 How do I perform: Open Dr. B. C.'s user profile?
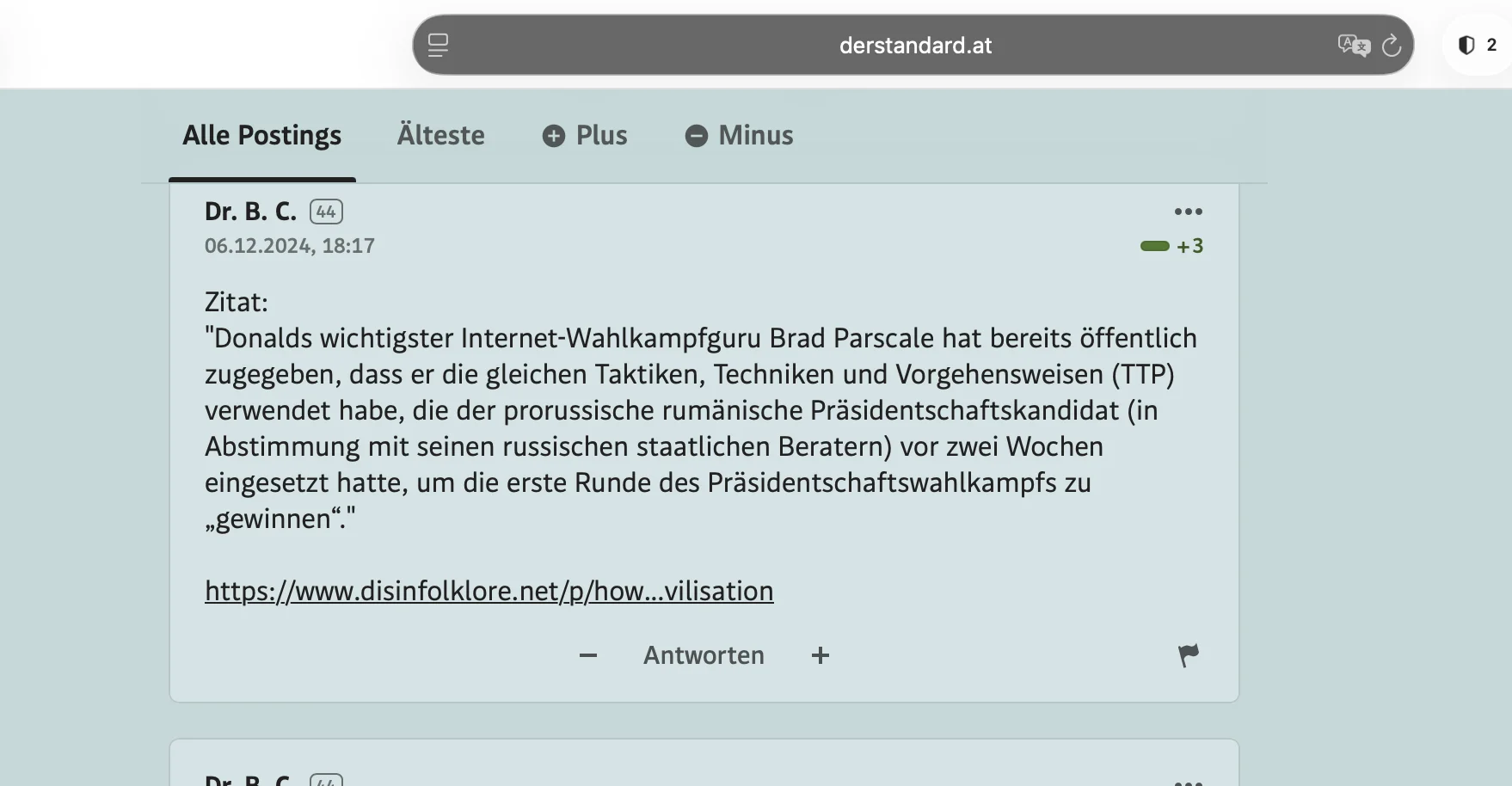249,211
